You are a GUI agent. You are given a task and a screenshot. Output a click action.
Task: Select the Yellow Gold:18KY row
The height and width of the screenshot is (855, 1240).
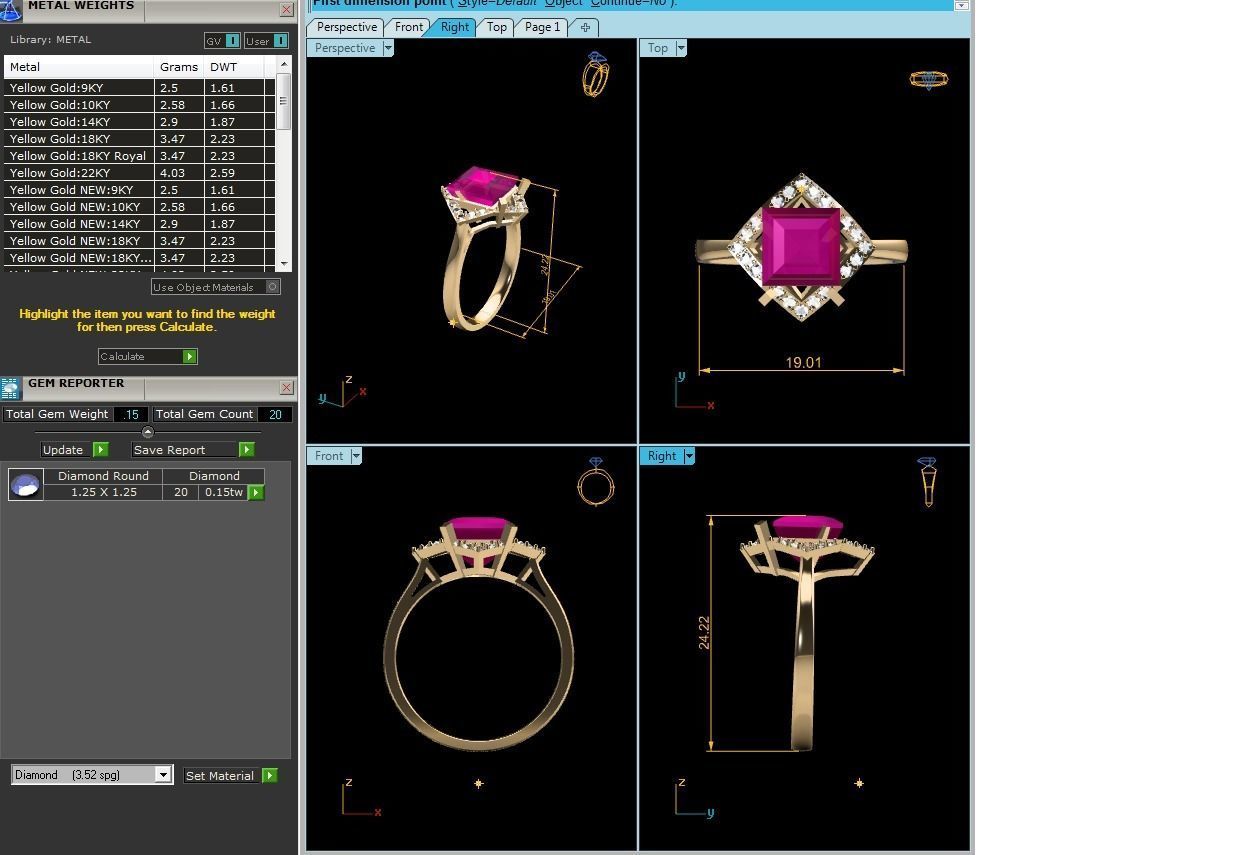[x=139, y=139]
